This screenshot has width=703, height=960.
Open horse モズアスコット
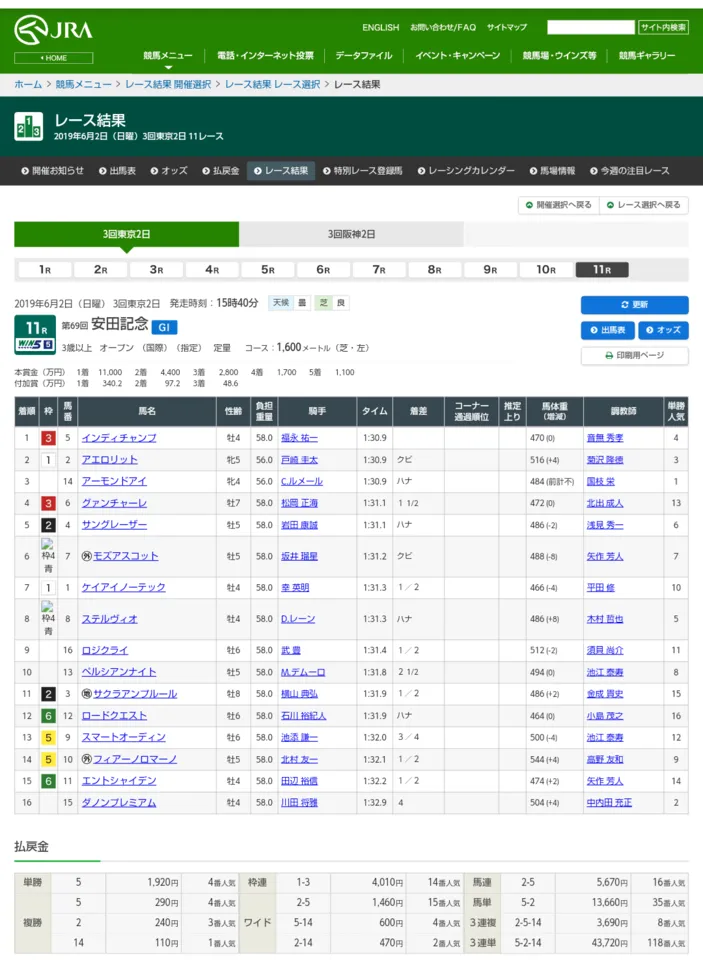(x=126, y=557)
